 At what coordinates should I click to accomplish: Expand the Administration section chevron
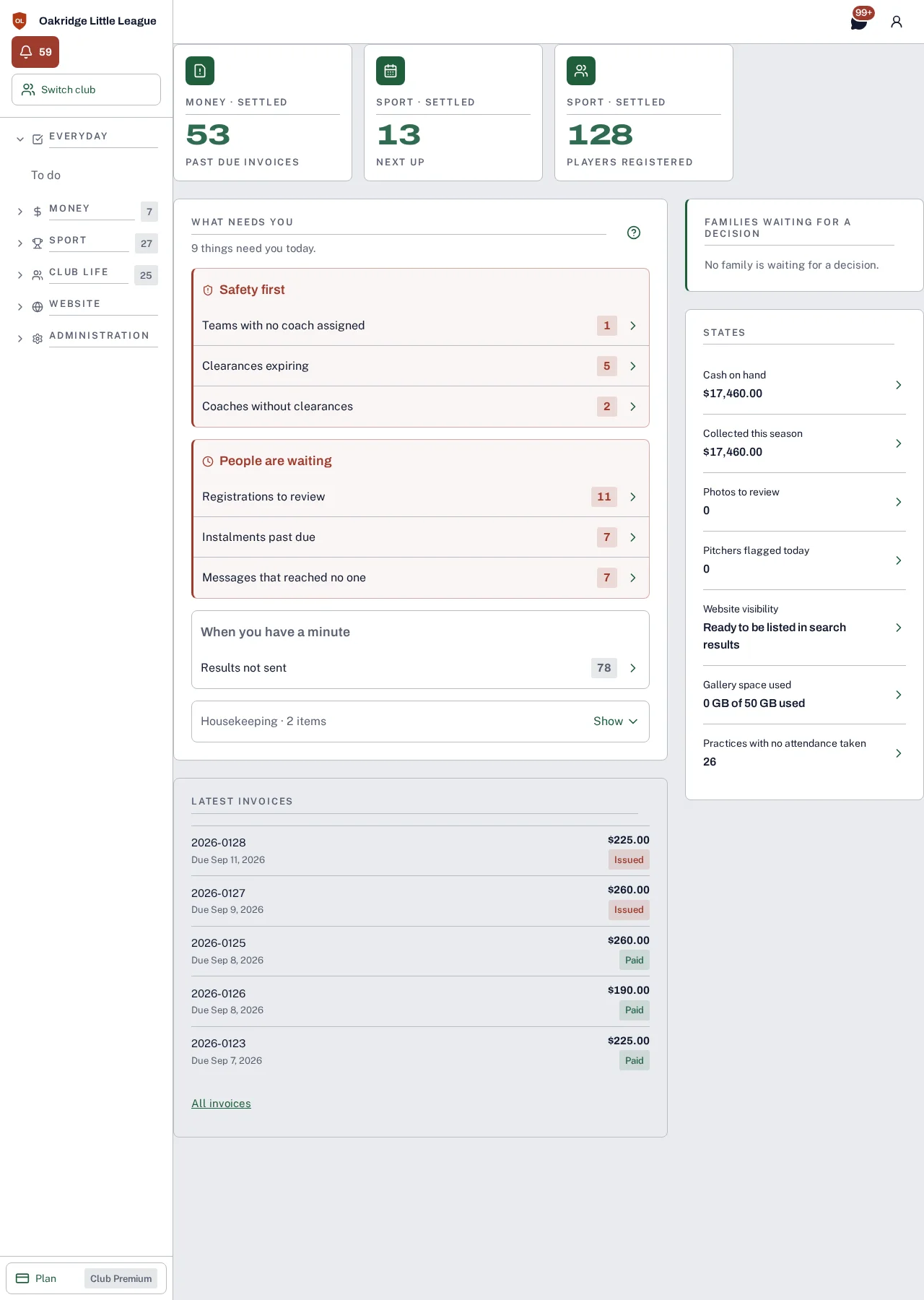click(20, 339)
